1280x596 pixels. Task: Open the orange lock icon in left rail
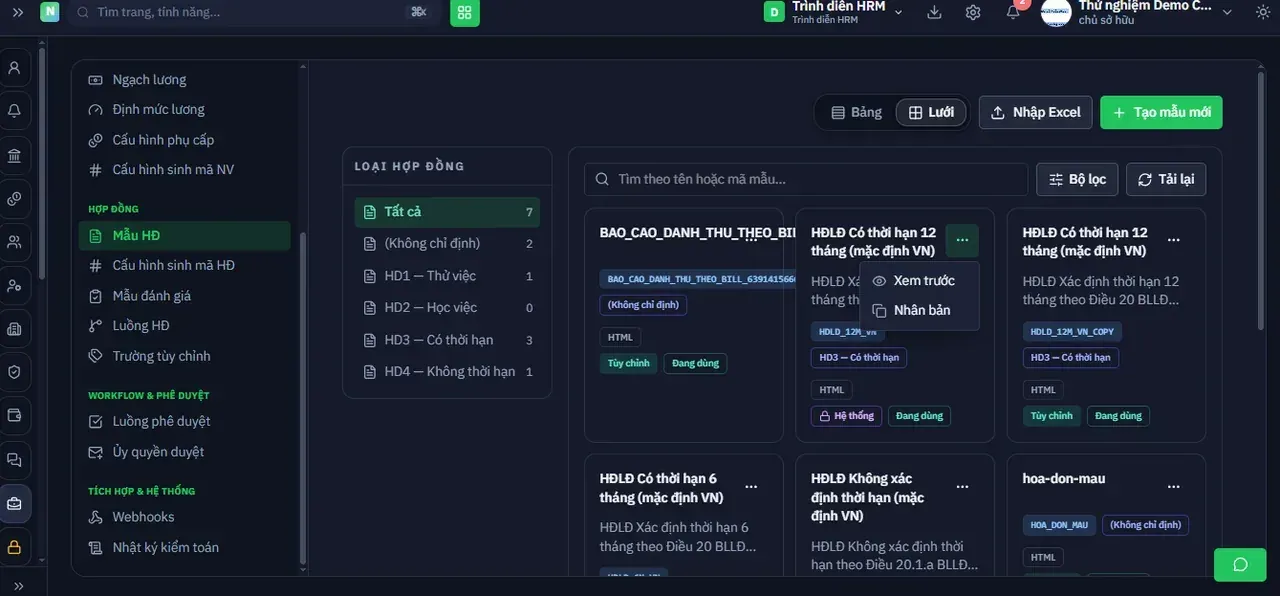15,547
